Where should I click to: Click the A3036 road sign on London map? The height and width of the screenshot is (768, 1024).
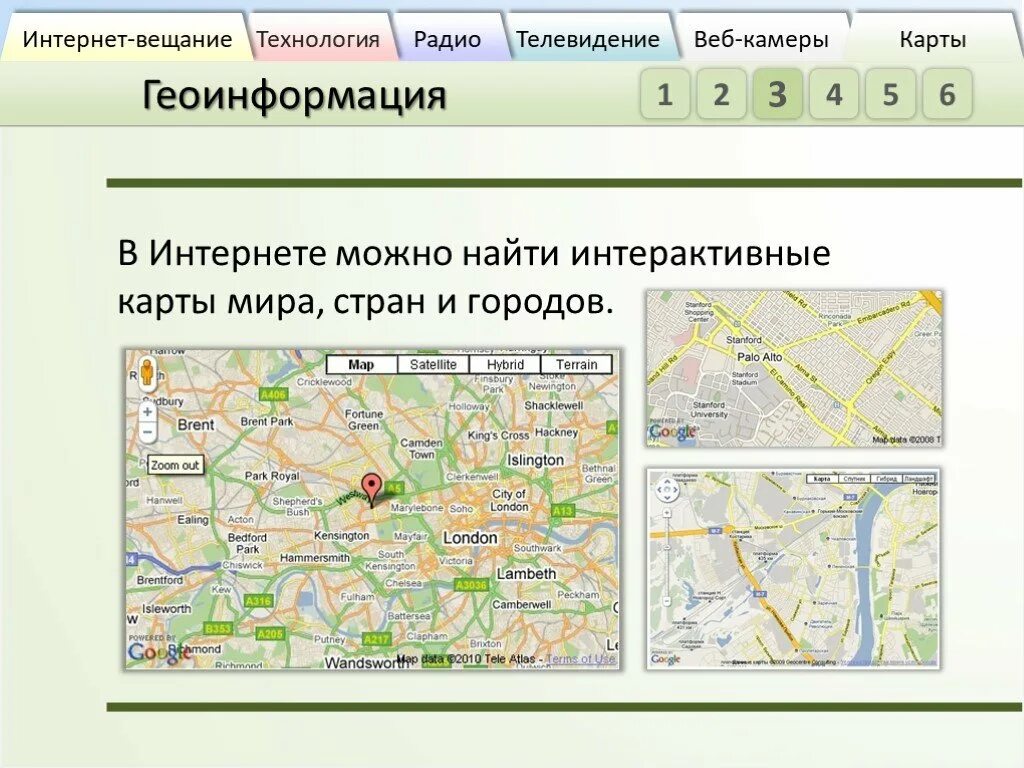[472, 585]
